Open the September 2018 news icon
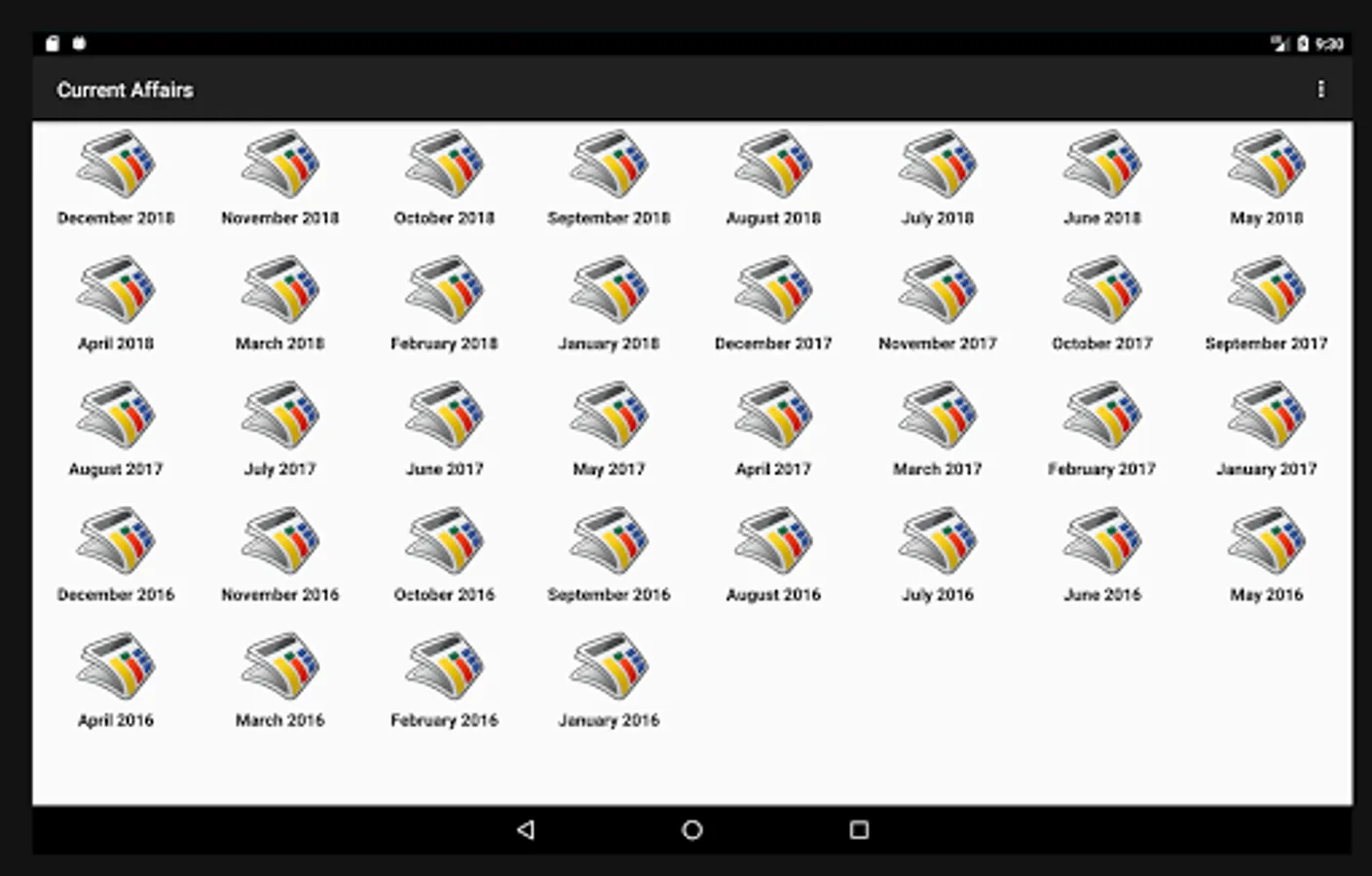This screenshot has height=876, width=1372. click(x=610, y=164)
